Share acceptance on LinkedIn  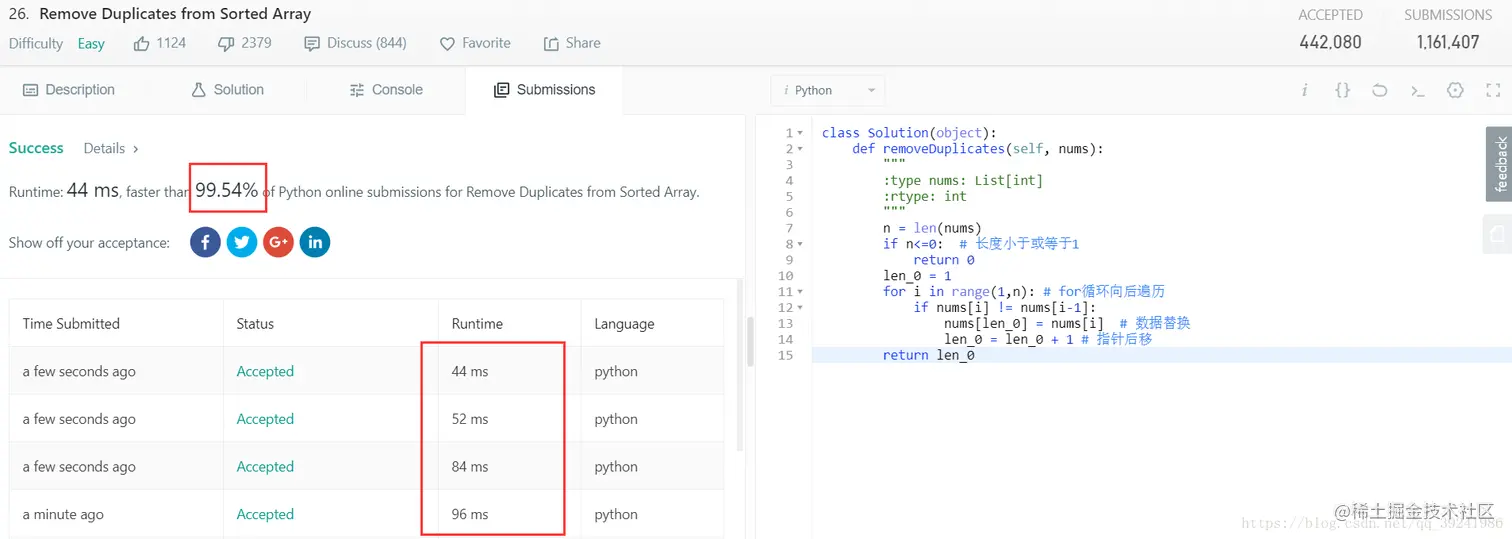[x=315, y=242]
